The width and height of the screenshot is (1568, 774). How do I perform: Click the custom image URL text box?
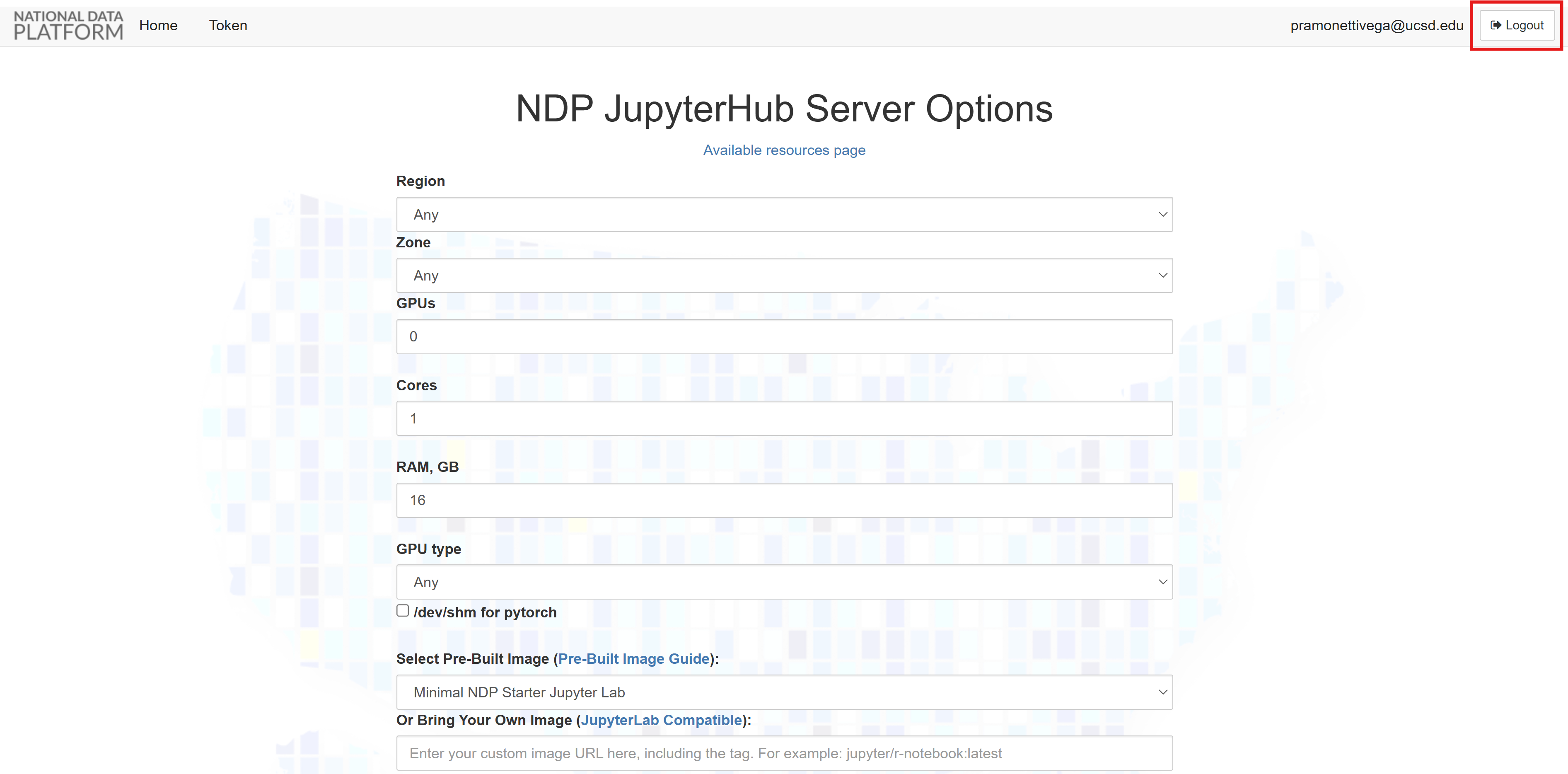[784, 753]
